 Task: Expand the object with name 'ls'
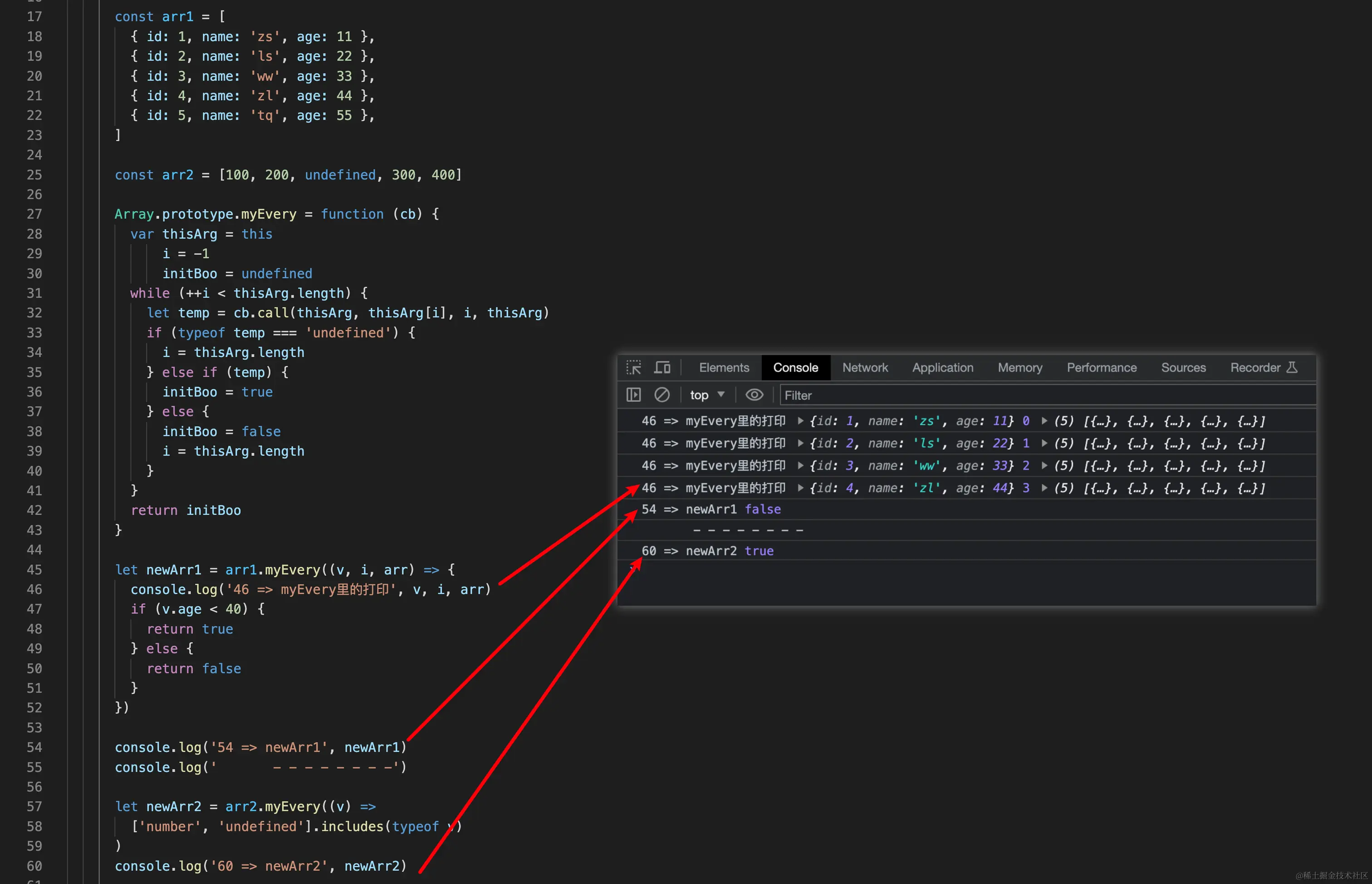point(800,444)
